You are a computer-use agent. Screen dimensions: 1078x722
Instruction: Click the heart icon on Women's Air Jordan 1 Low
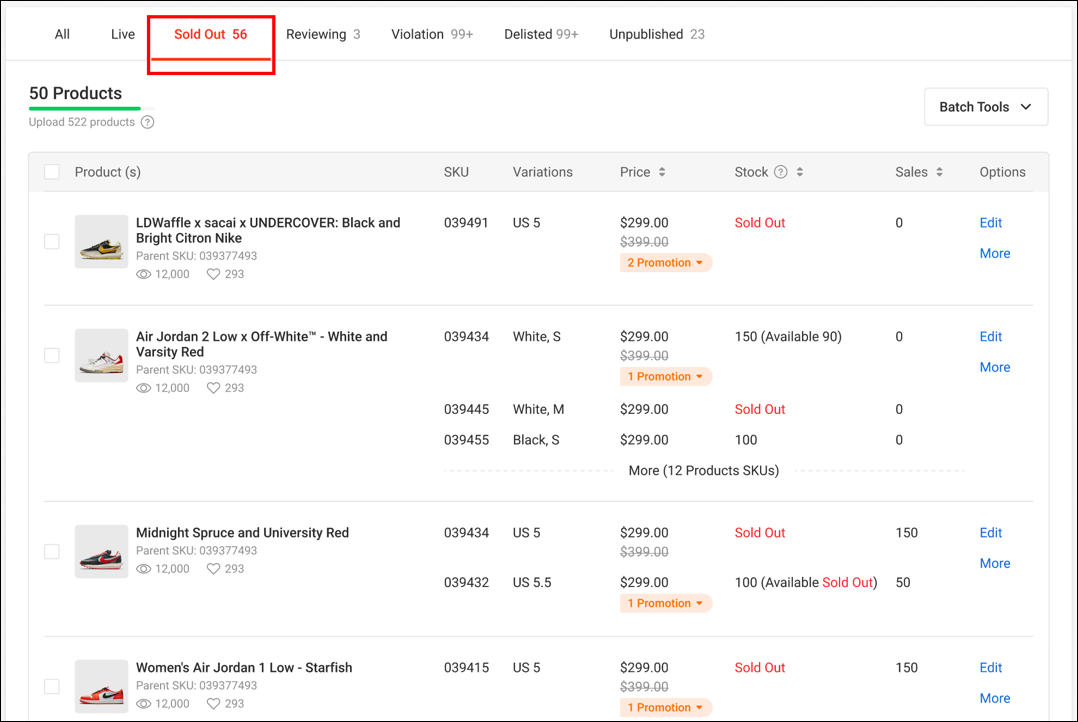point(215,703)
